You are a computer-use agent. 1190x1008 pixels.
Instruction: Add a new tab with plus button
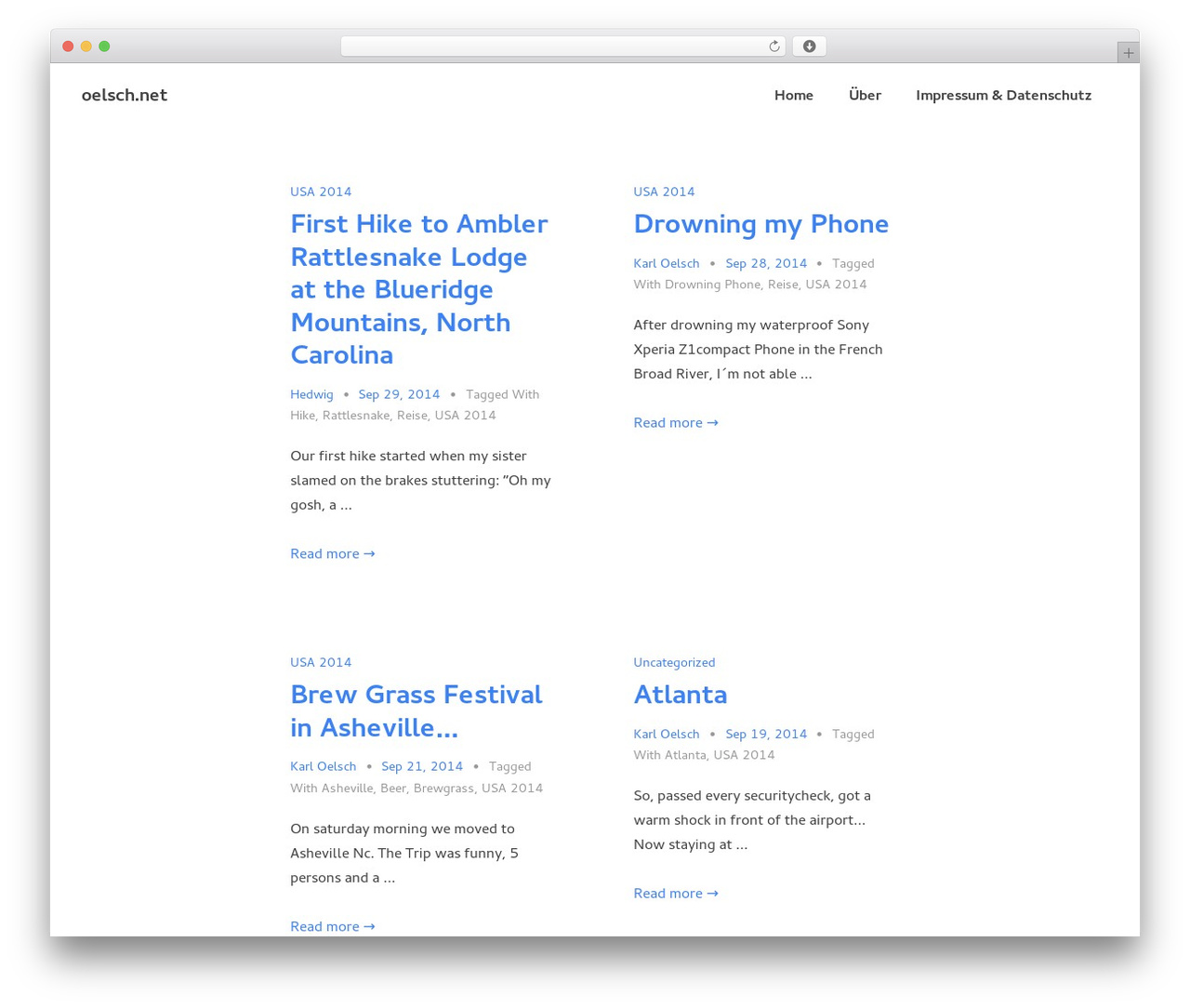[1128, 53]
